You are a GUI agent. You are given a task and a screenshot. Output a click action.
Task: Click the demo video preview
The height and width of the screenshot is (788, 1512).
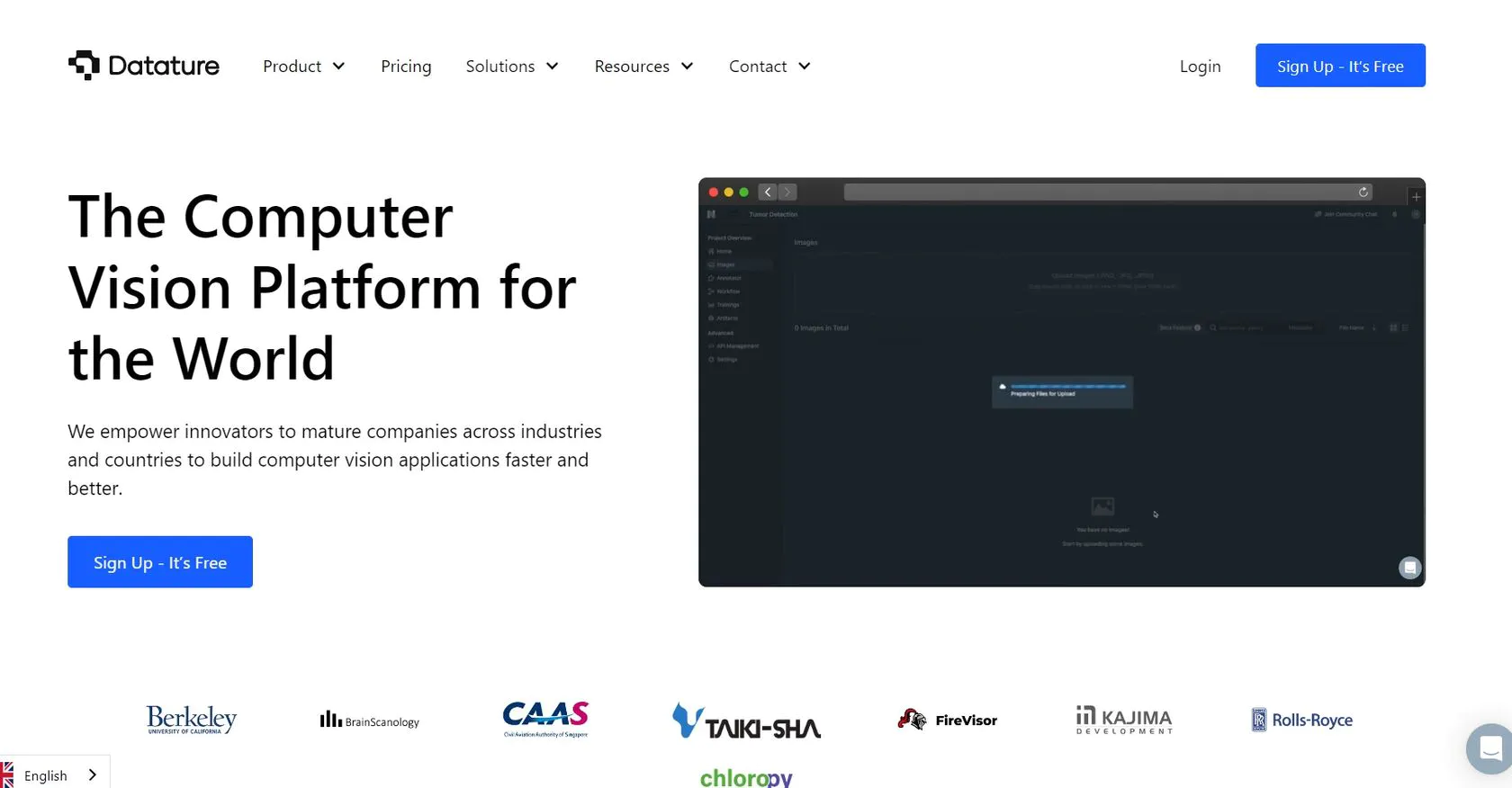pos(1062,382)
